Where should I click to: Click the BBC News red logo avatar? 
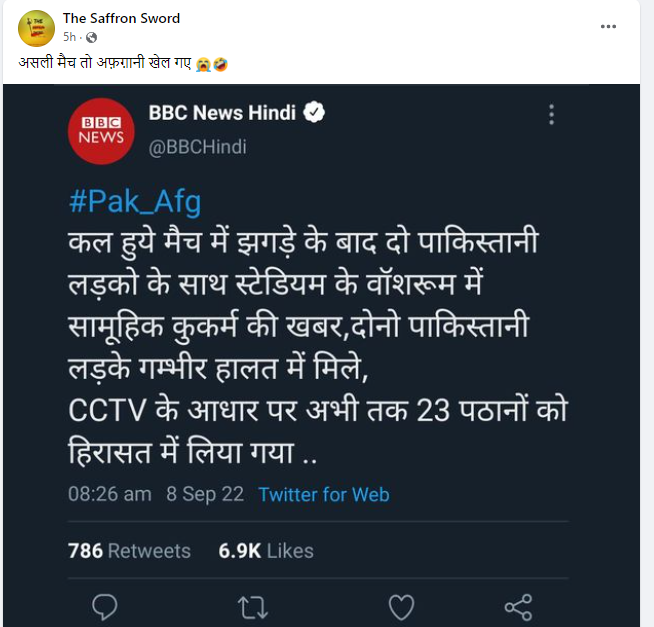[x=100, y=131]
